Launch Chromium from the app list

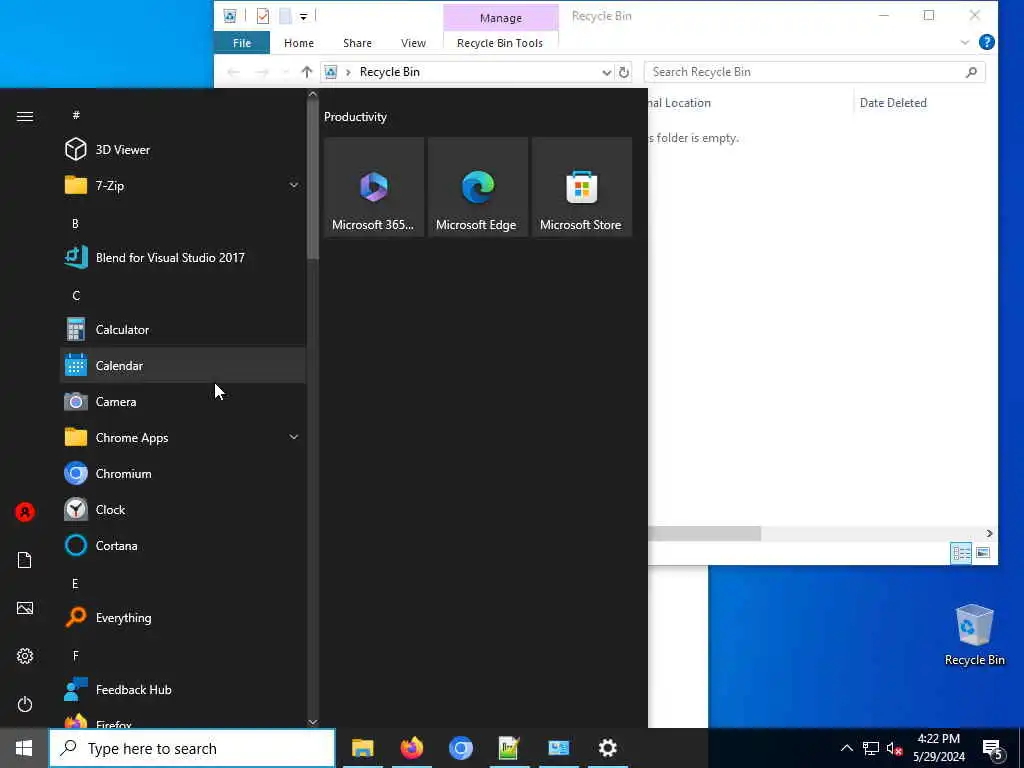click(183, 473)
